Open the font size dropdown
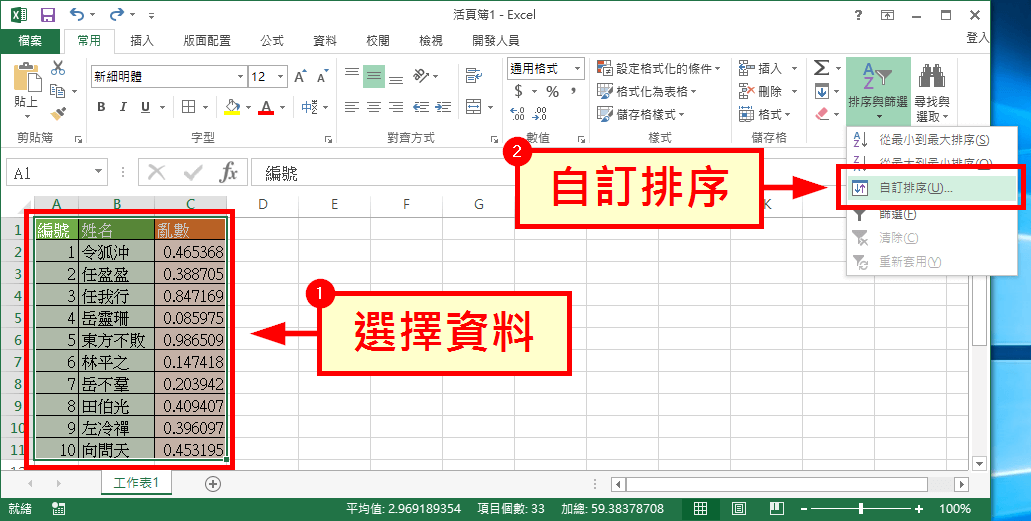The width and height of the screenshot is (1031, 521). (x=281, y=77)
